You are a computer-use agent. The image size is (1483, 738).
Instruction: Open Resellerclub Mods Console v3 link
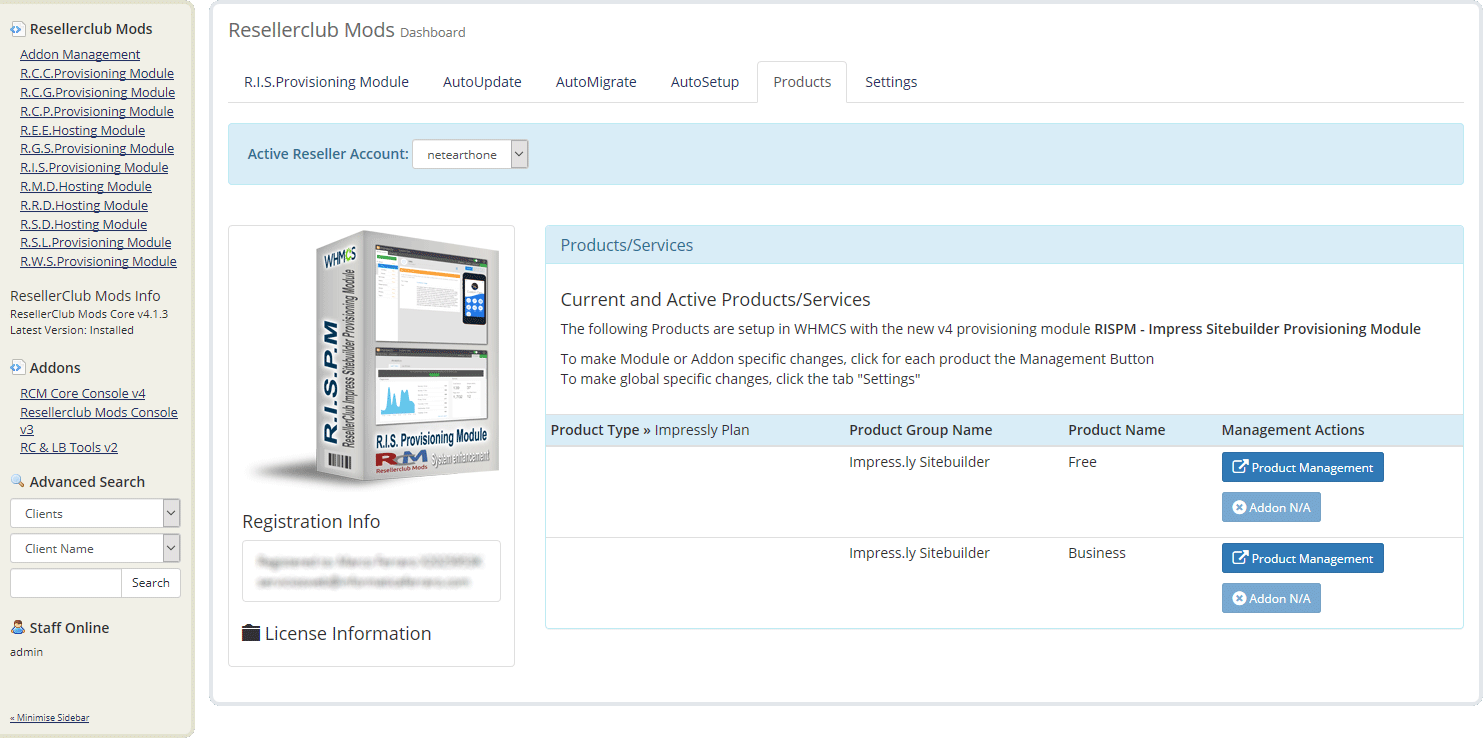99,420
